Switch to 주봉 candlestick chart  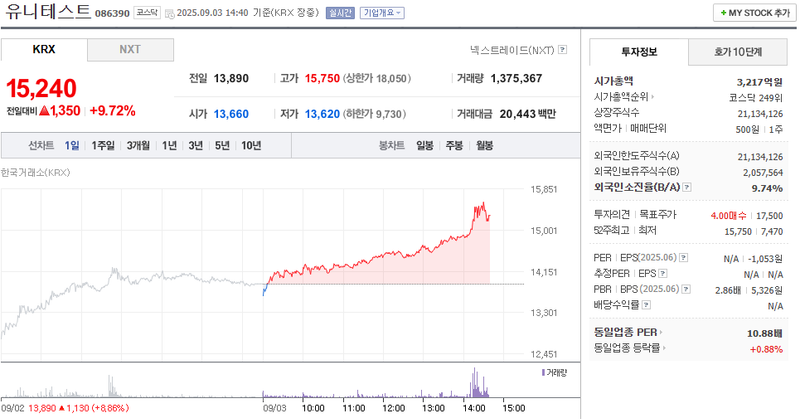[454, 145]
